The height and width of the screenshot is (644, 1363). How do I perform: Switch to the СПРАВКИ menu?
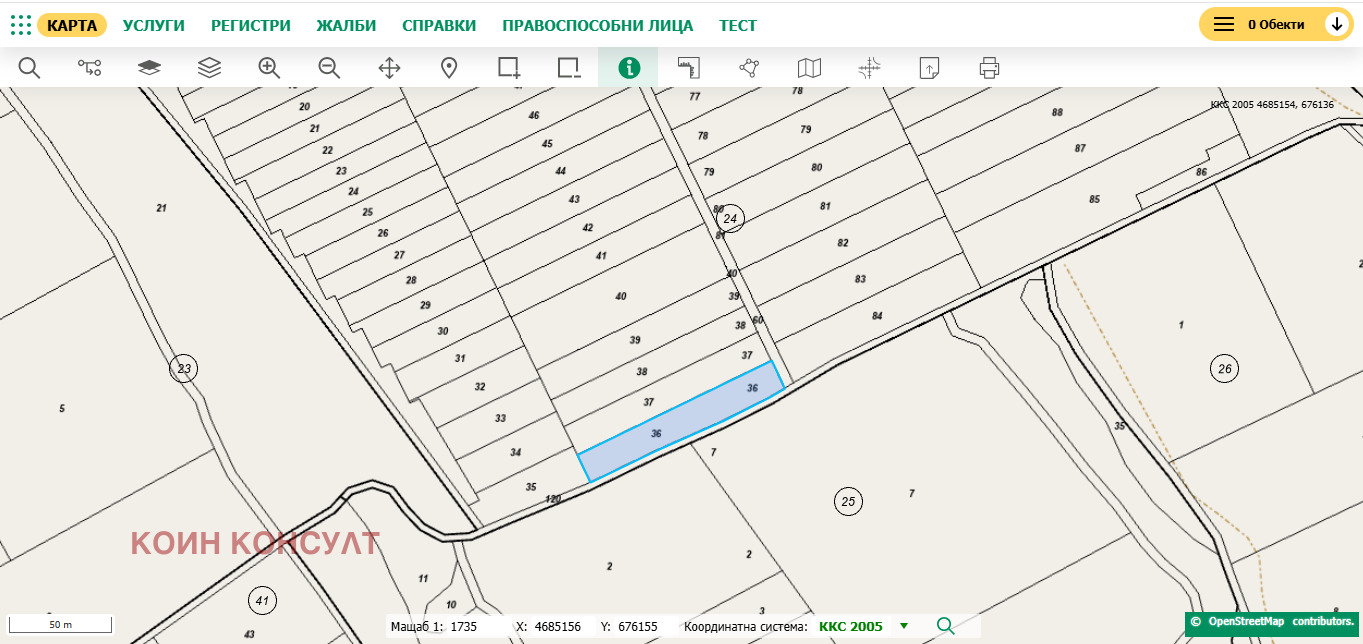point(439,24)
